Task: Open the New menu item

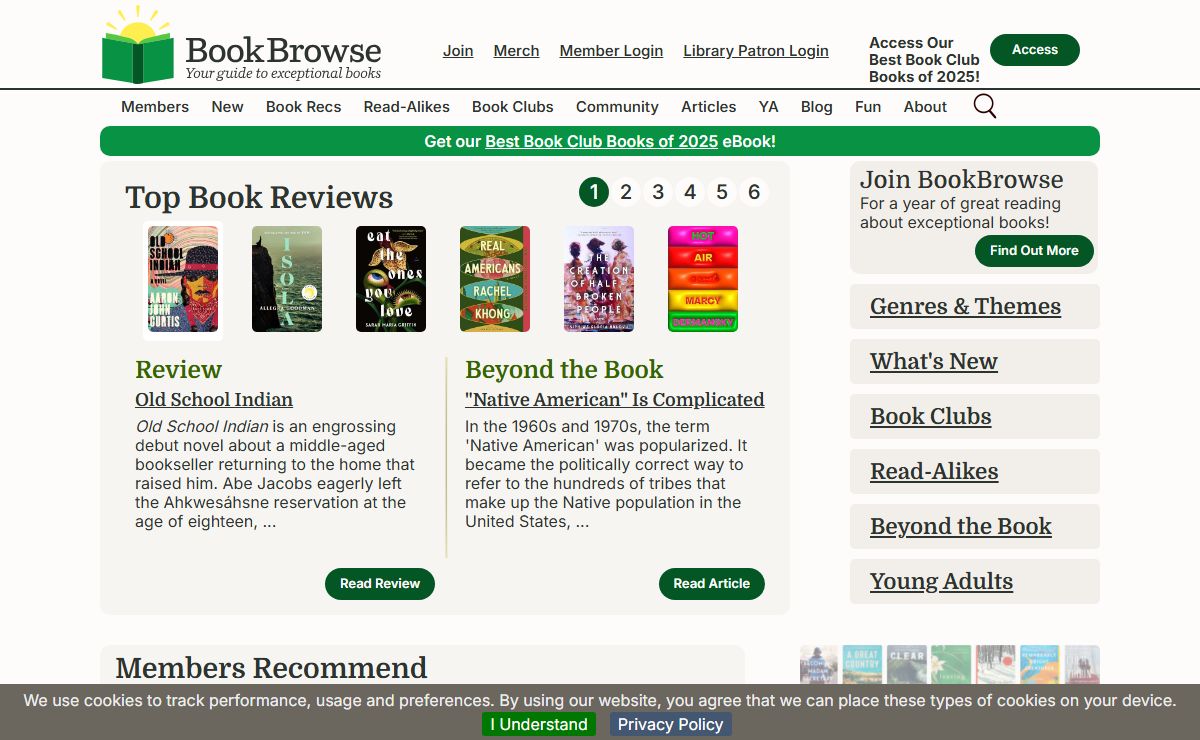Action: coord(227,107)
